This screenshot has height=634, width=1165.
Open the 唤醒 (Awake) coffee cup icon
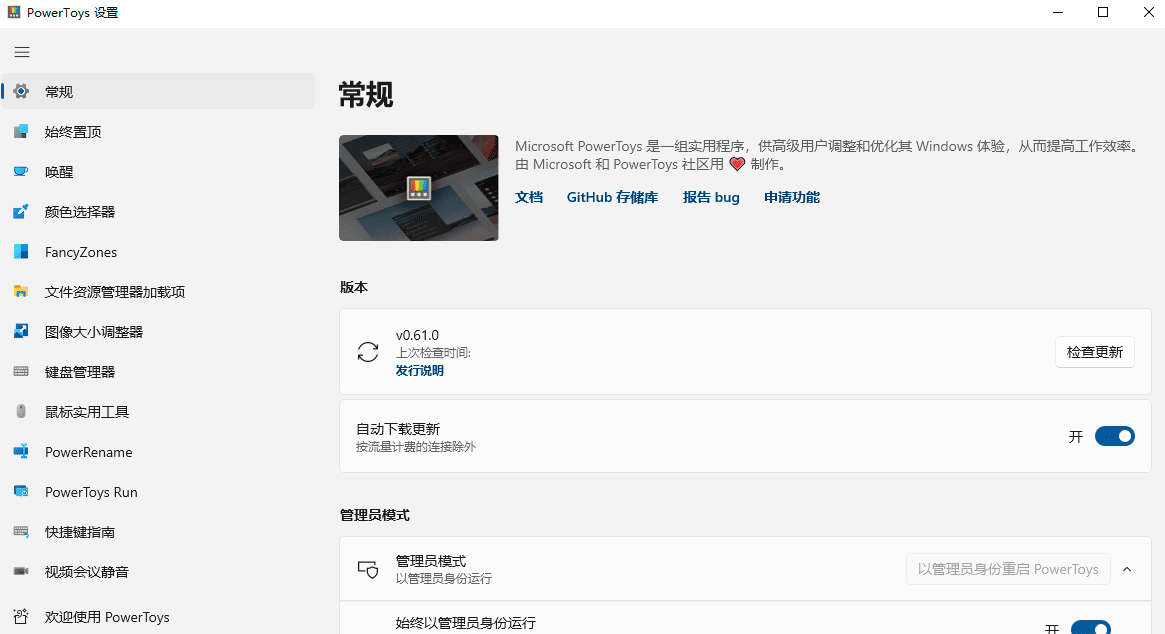coord(21,172)
